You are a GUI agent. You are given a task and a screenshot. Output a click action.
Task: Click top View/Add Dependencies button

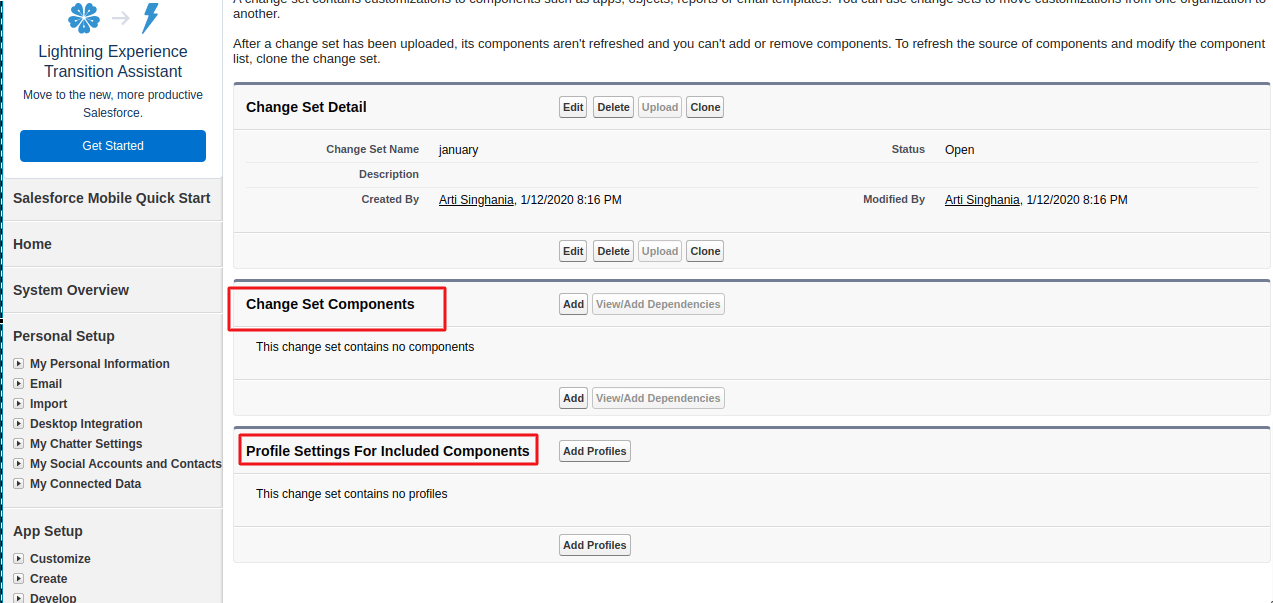[x=658, y=304]
